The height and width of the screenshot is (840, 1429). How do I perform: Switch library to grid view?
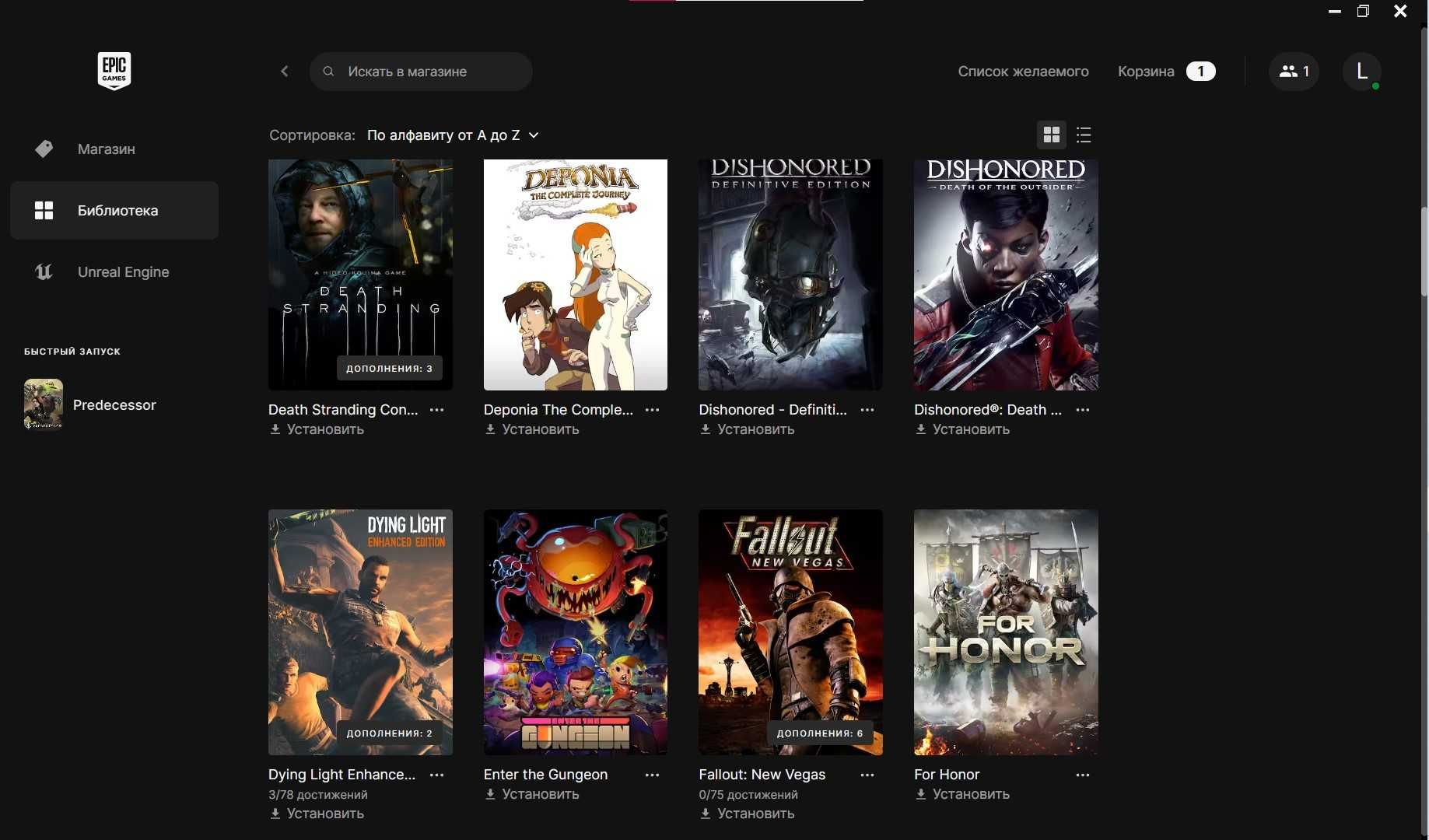(x=1052, y=135)
